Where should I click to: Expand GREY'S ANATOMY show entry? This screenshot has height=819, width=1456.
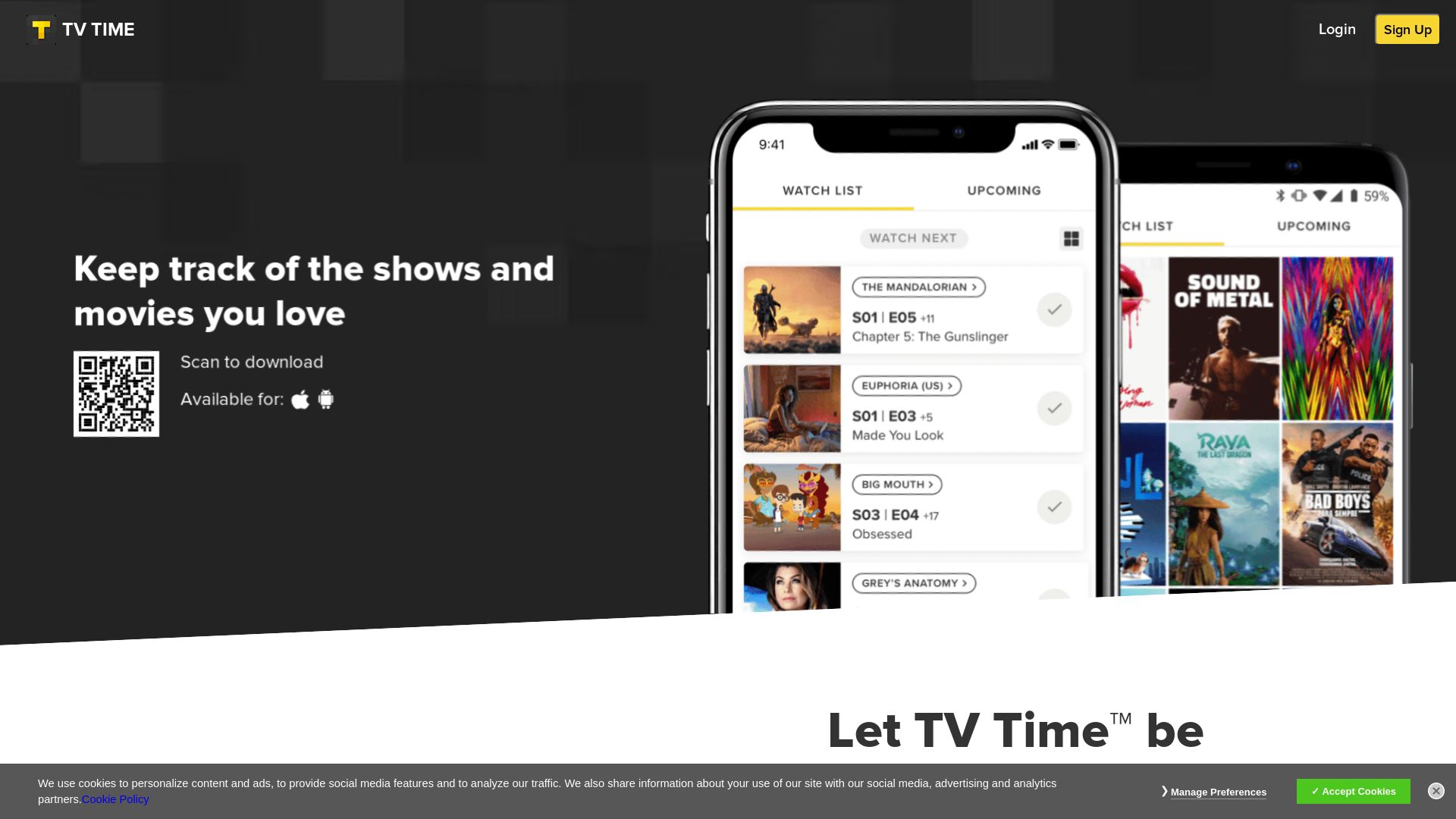point(913,583)
